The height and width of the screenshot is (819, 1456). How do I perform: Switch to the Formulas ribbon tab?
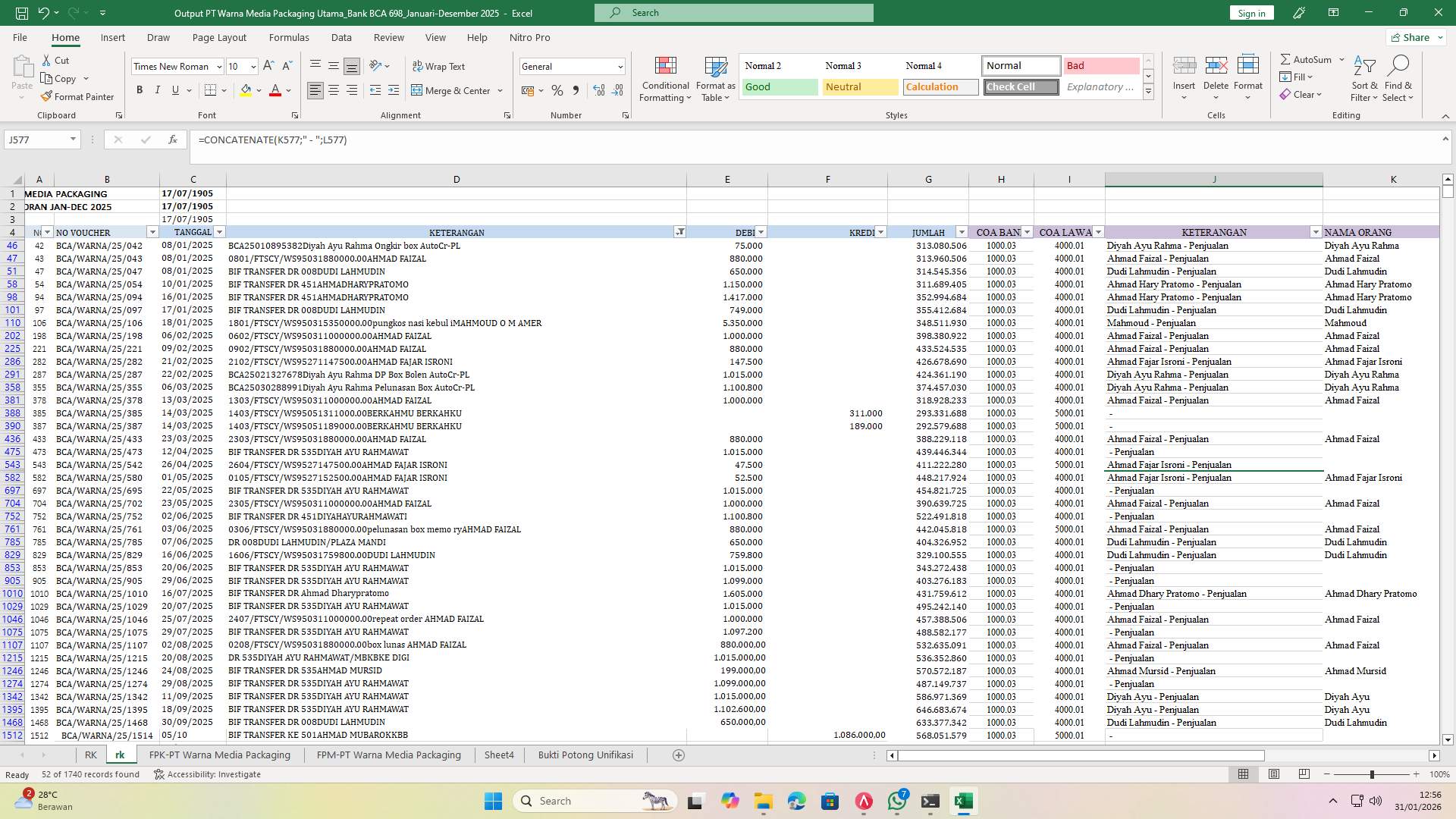[x=289, y=37]
